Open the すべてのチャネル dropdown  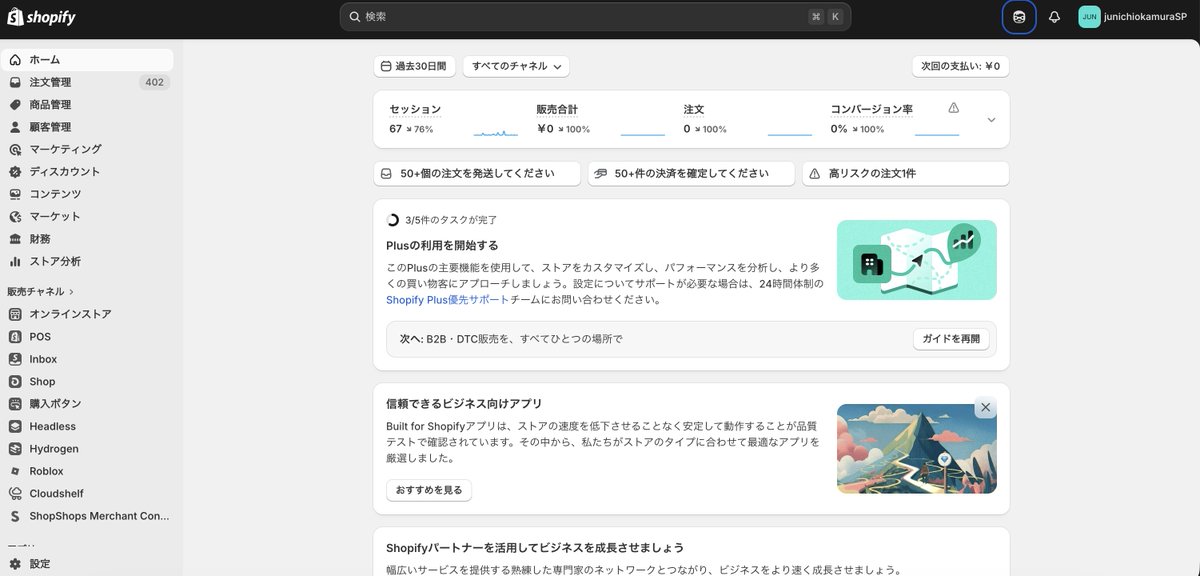point(516,66)
